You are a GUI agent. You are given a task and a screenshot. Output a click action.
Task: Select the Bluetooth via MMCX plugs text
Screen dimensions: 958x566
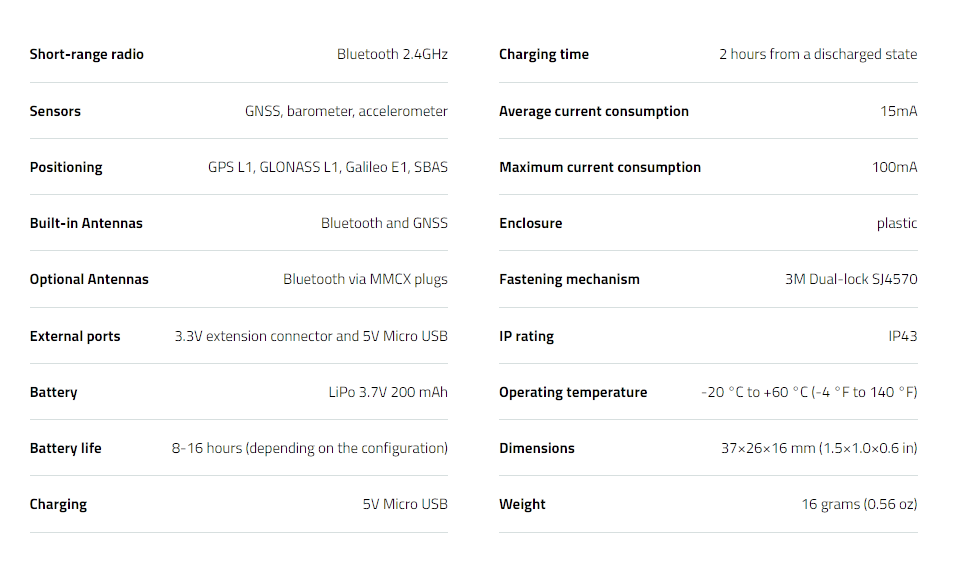click(x=365, y=279)
